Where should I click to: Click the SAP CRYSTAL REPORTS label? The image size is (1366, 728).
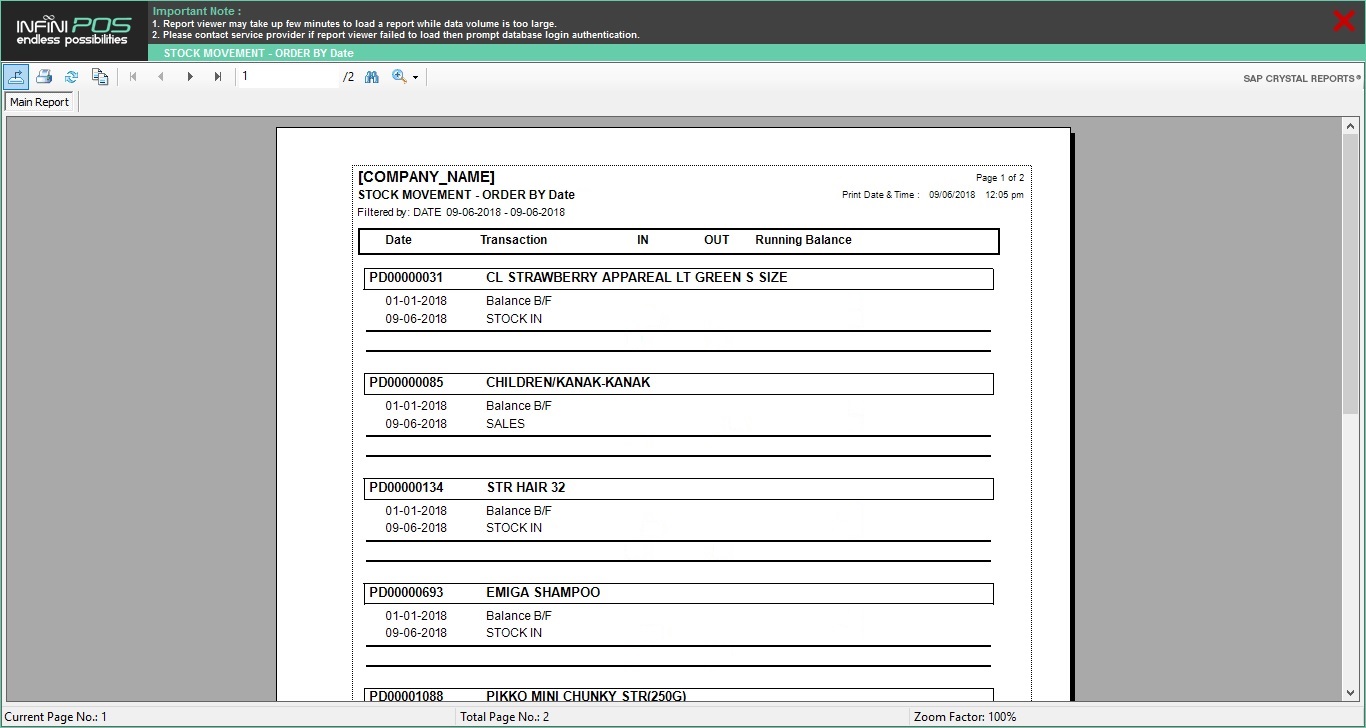[x=1302, y=78]
